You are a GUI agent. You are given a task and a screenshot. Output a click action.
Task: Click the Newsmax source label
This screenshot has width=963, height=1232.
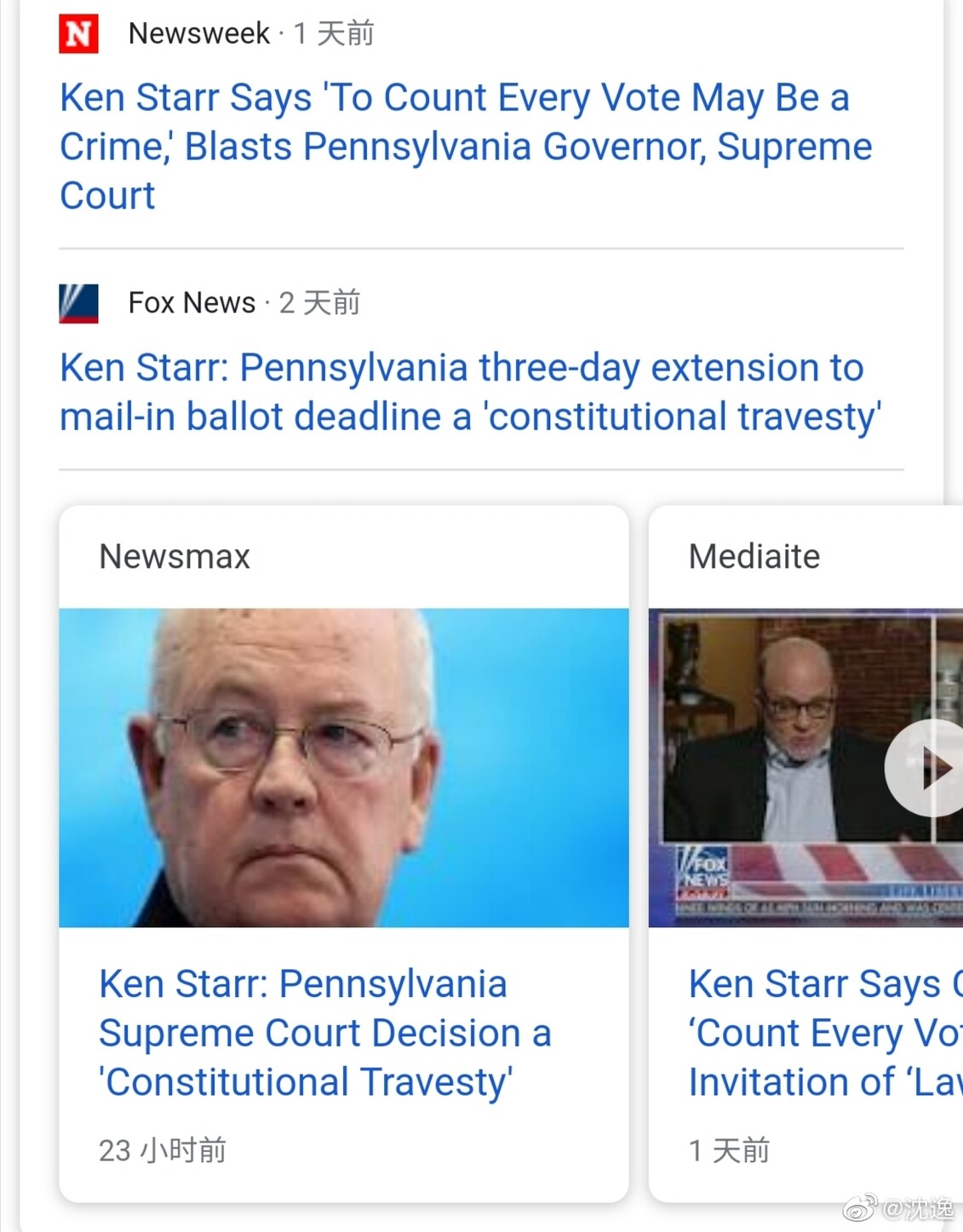tap(175, 557)
